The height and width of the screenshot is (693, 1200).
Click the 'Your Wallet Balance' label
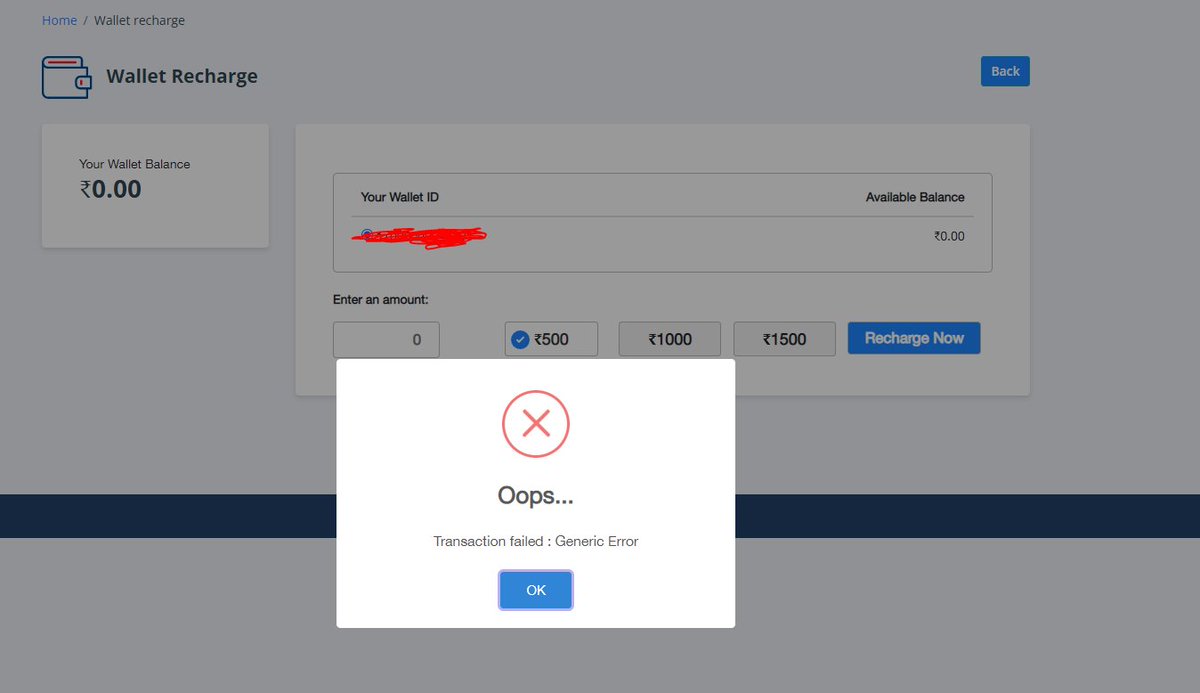(135, 164)
